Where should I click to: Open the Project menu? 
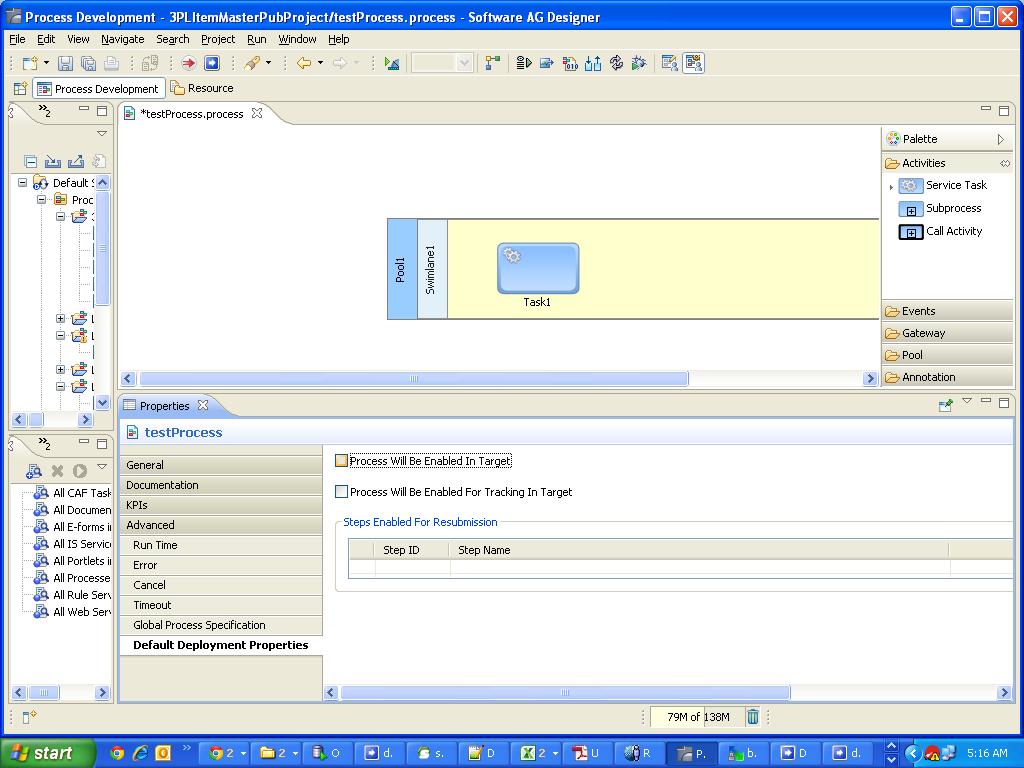[x=217, y=39]
